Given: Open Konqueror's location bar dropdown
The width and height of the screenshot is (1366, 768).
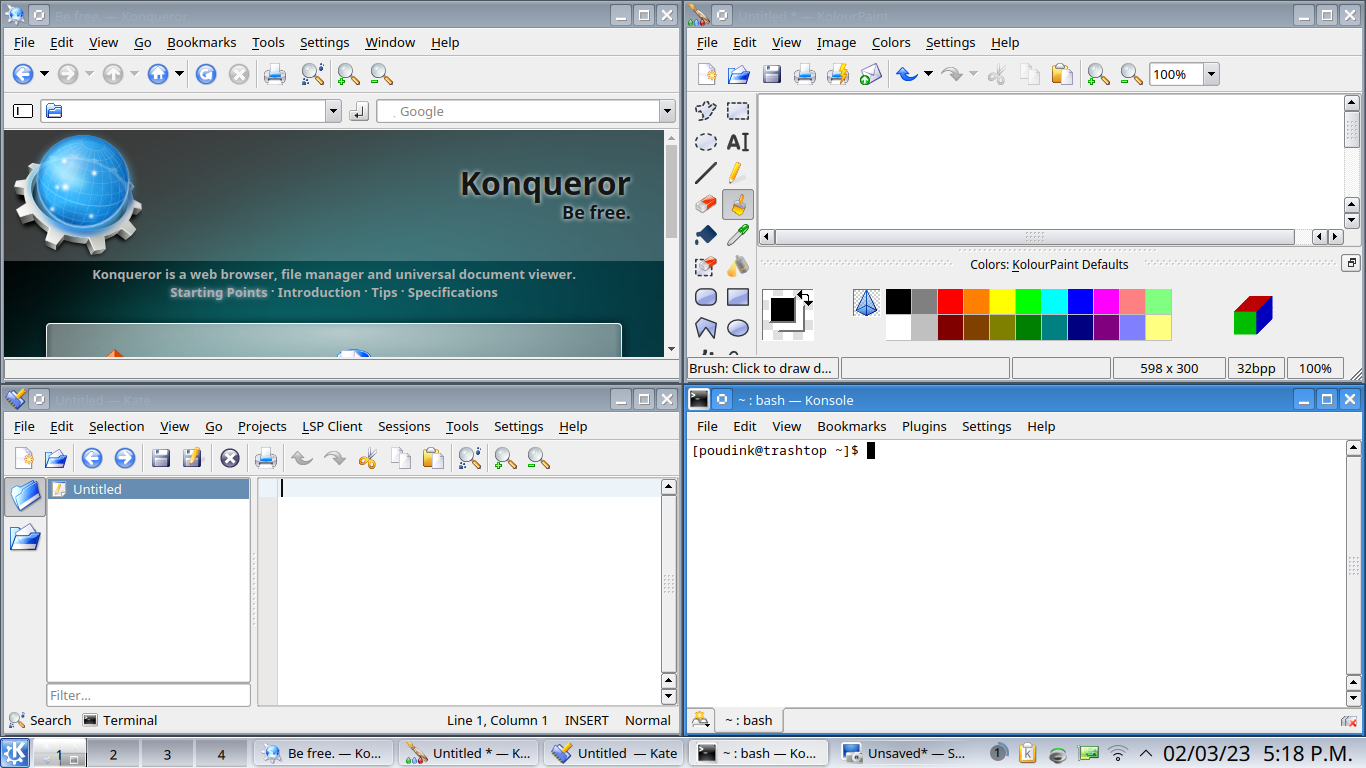Looking at the screenshot, I should [x=334, y=111].
